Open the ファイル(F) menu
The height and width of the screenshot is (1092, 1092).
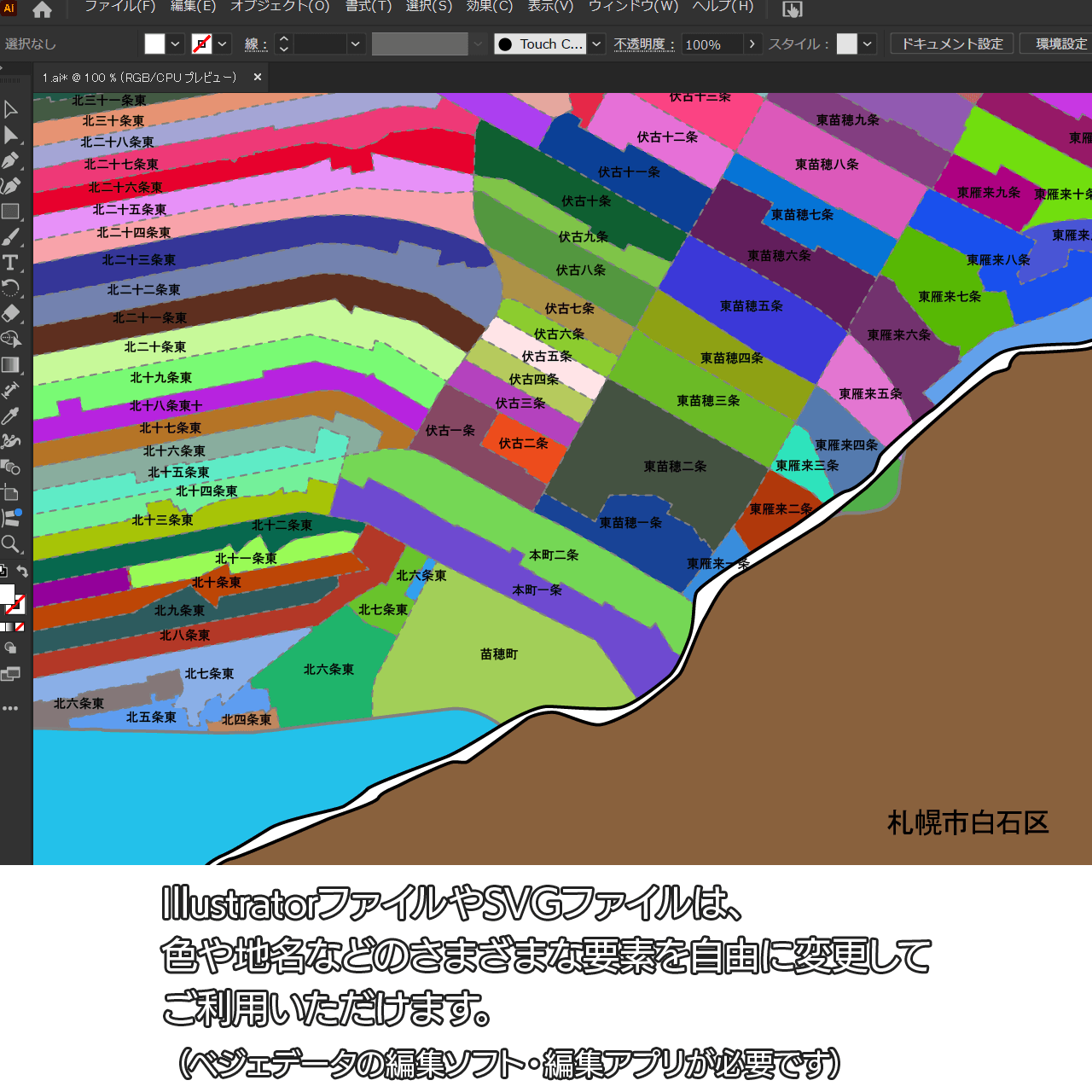click(119, 7)
